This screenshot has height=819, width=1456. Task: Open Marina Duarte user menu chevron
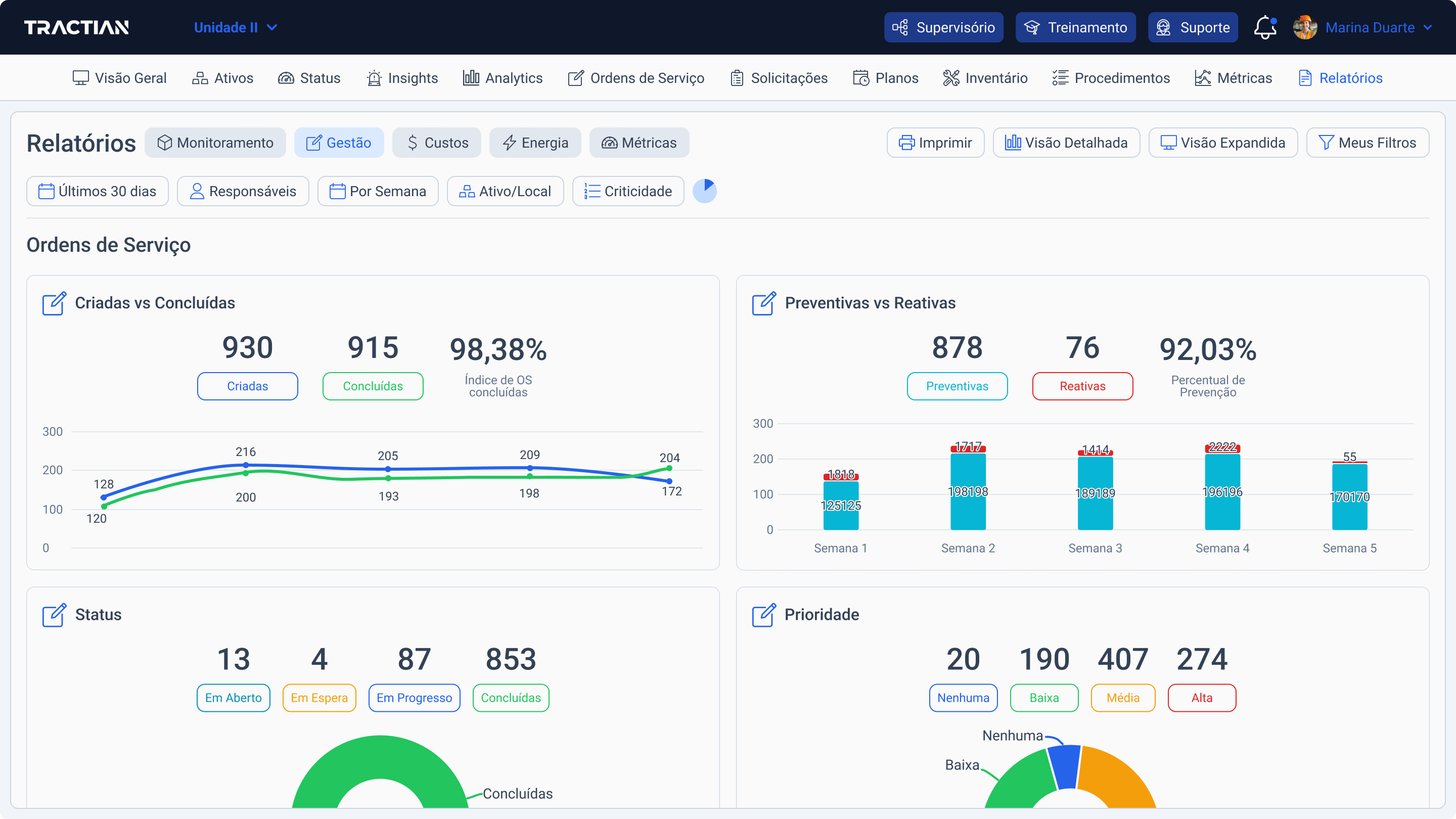pyautogui.click(x=1428, y=27)
